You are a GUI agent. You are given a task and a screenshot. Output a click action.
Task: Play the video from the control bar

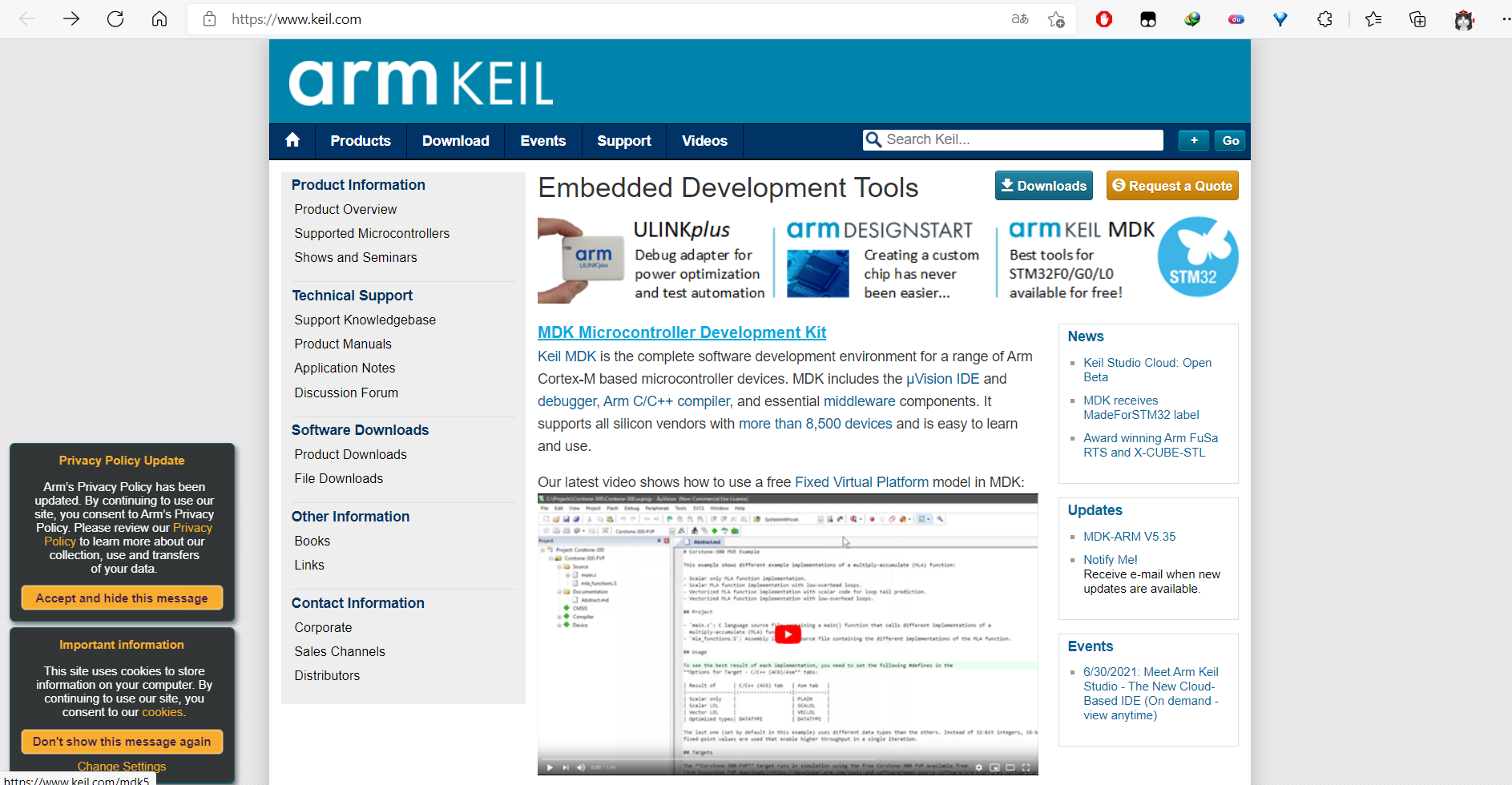550,767
